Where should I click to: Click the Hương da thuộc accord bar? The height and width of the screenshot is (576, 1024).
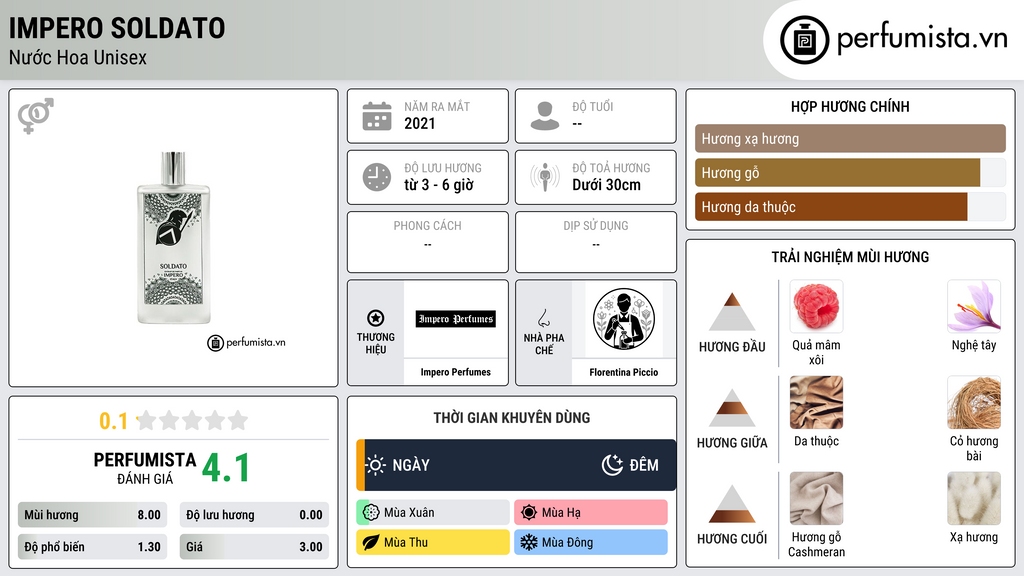click(850, 206)
